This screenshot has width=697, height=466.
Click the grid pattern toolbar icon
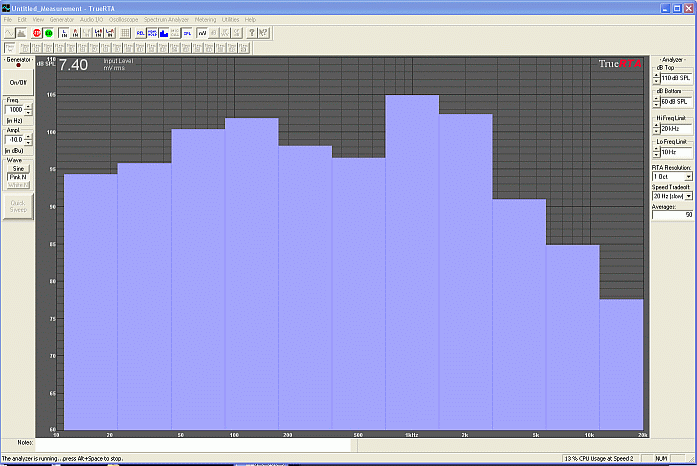click(124, 33)
